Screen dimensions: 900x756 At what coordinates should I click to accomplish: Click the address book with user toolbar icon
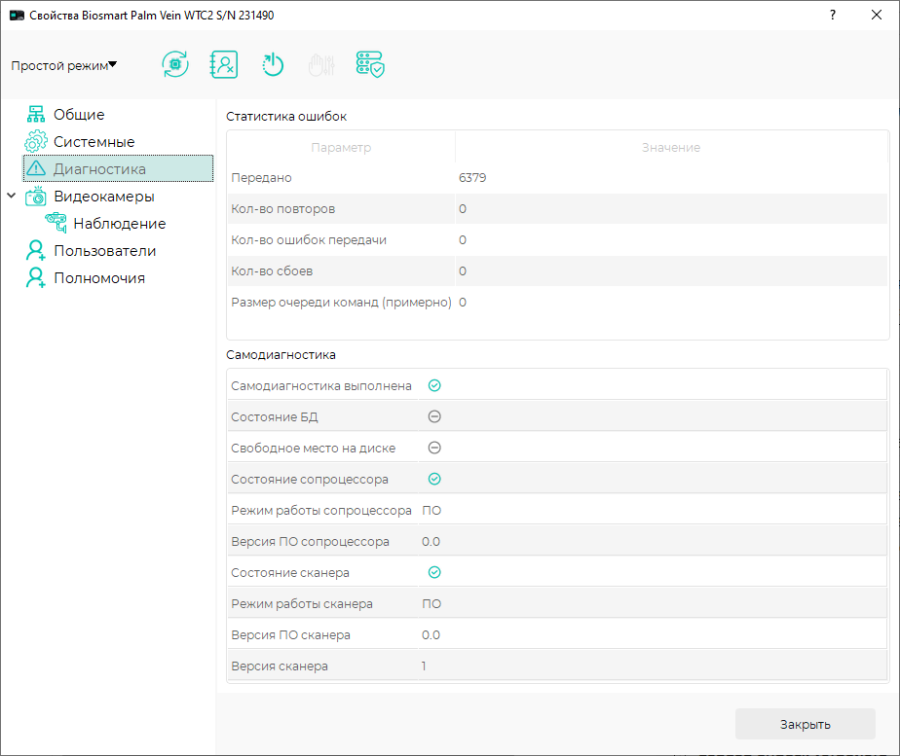[x=224, y=64]
